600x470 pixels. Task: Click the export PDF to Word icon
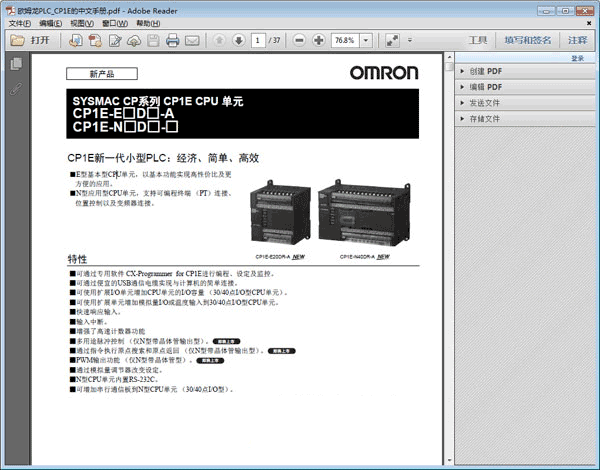[75, 40]
